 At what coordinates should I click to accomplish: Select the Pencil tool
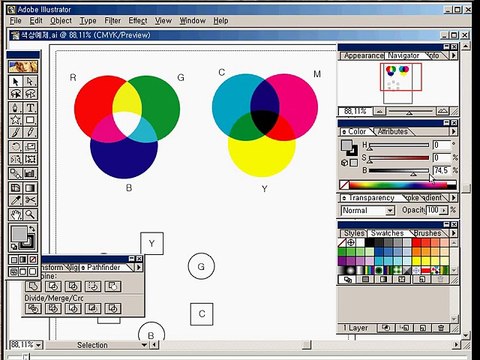point(30,132)
